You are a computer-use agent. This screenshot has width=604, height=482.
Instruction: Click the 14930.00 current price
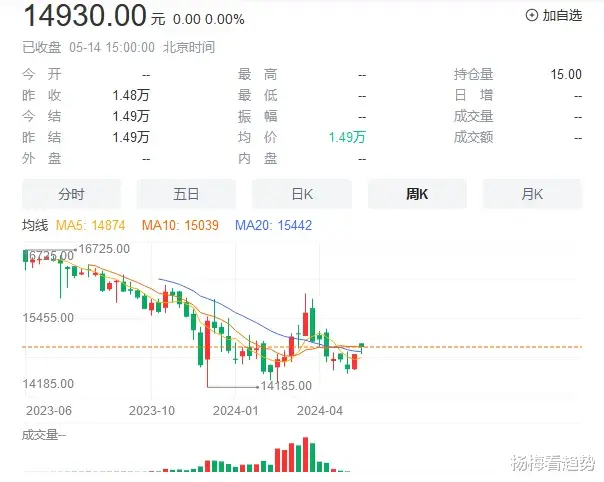(85, 16)
